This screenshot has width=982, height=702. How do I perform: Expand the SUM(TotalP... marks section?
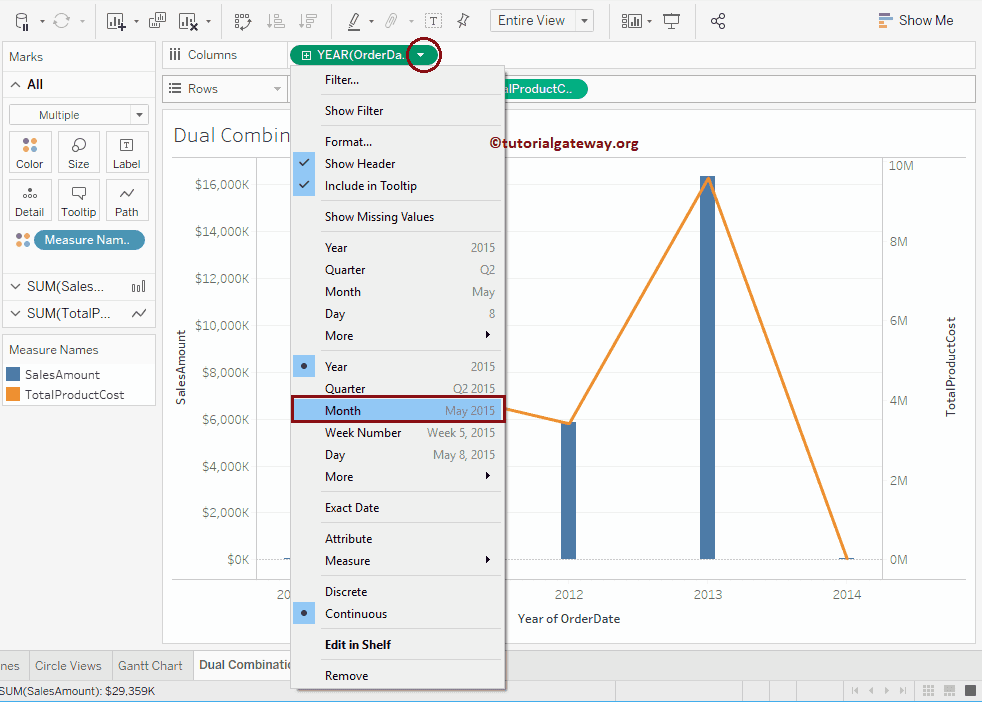(x=16, y=313)
